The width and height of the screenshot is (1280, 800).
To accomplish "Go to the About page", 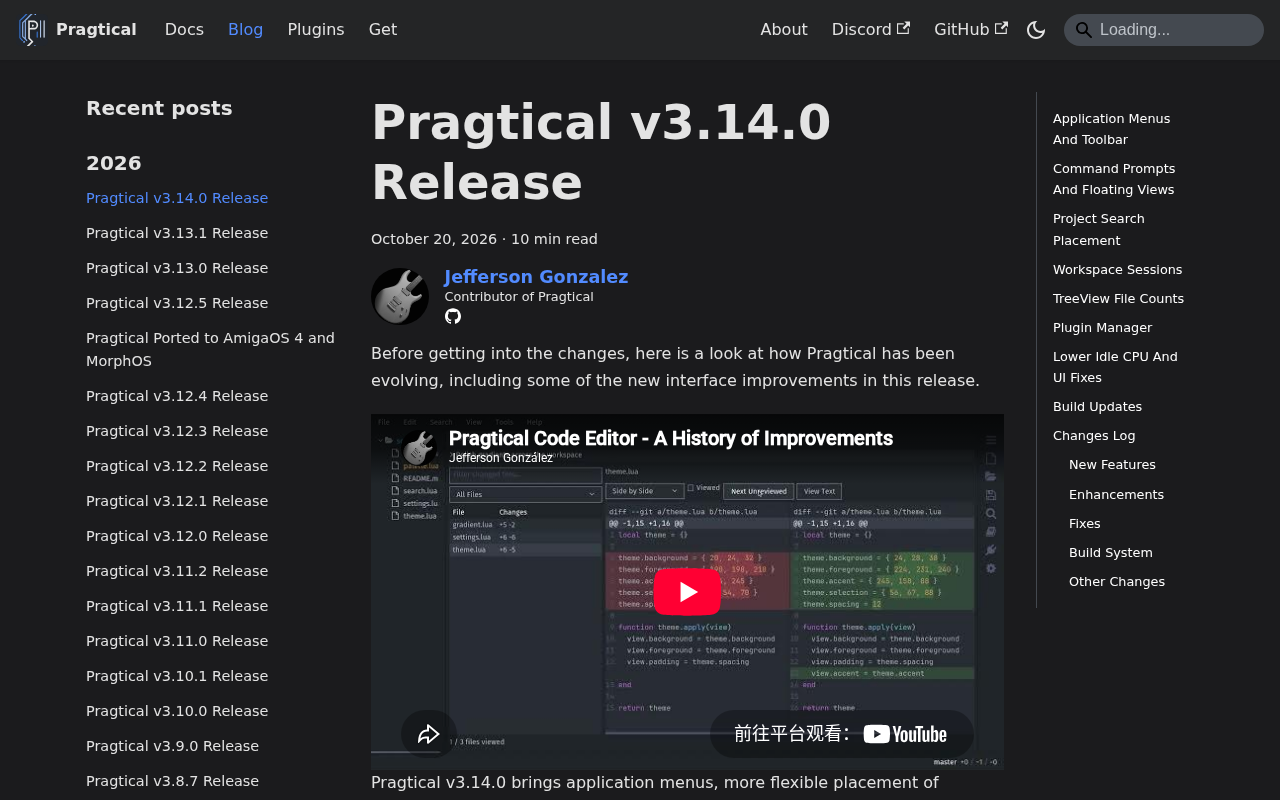I will click(784, 30).
